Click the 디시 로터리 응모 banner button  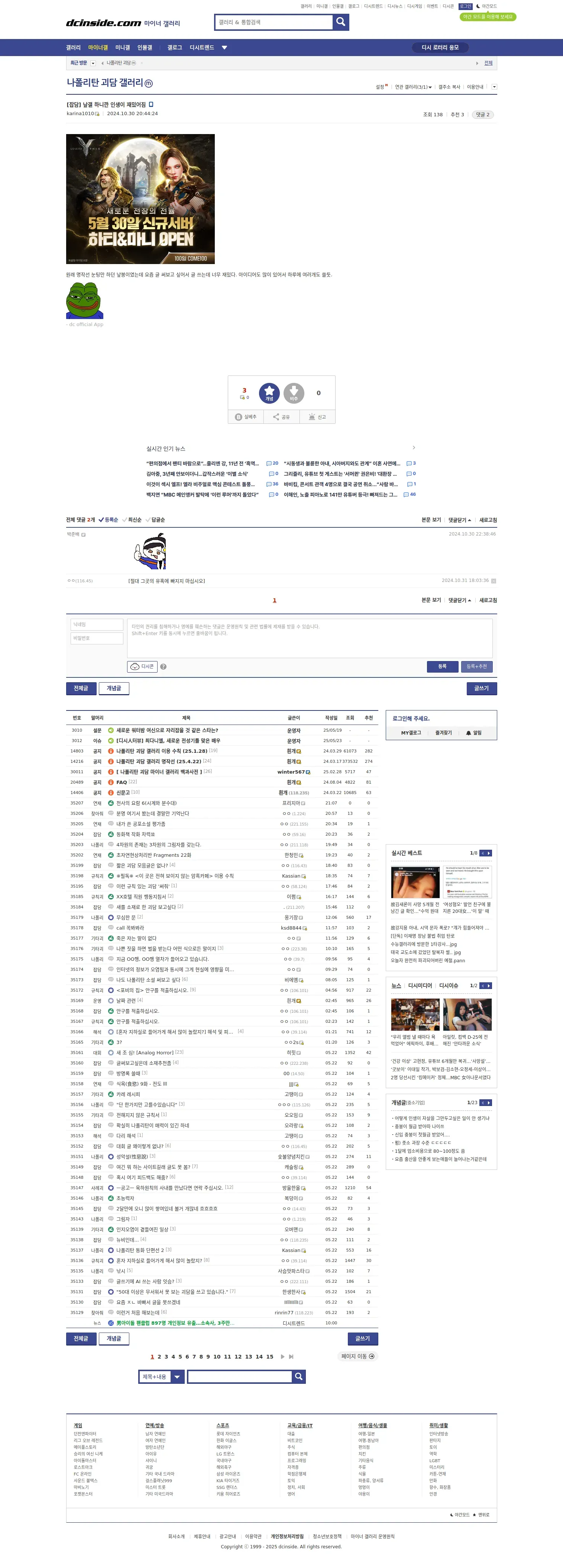pos(440,48)
